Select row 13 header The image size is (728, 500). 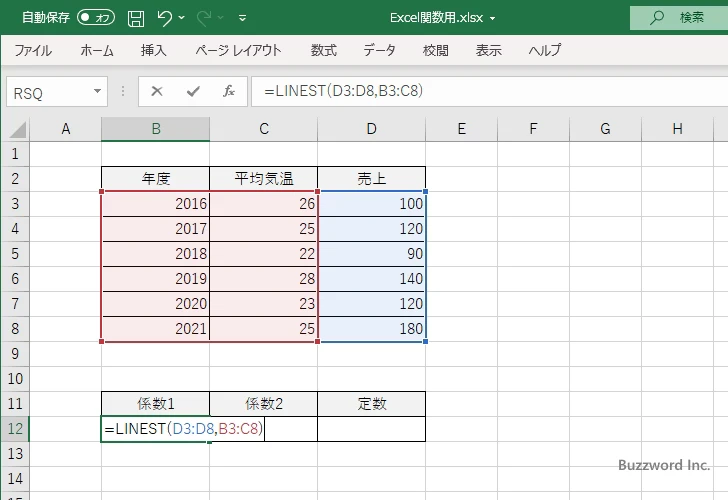click(15, 454)
